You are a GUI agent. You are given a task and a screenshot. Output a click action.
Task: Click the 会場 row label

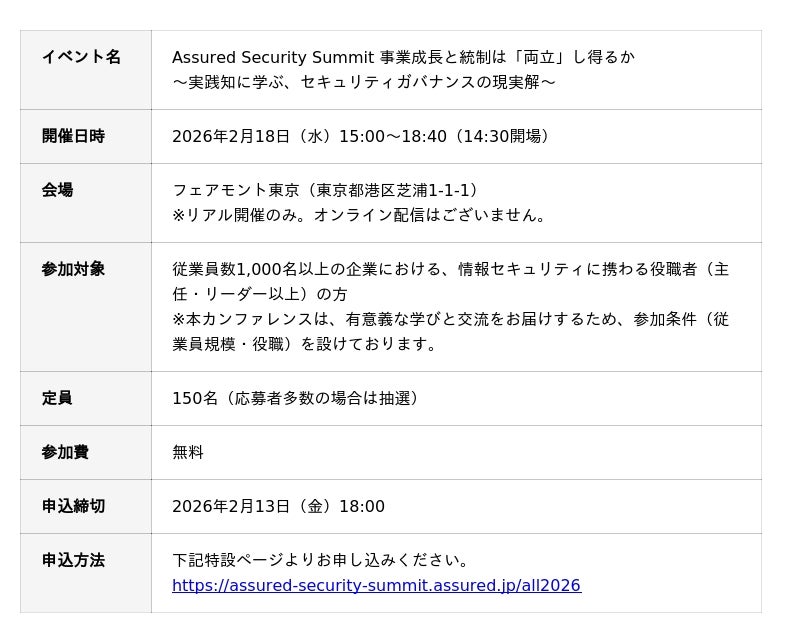tap(57, 190)
